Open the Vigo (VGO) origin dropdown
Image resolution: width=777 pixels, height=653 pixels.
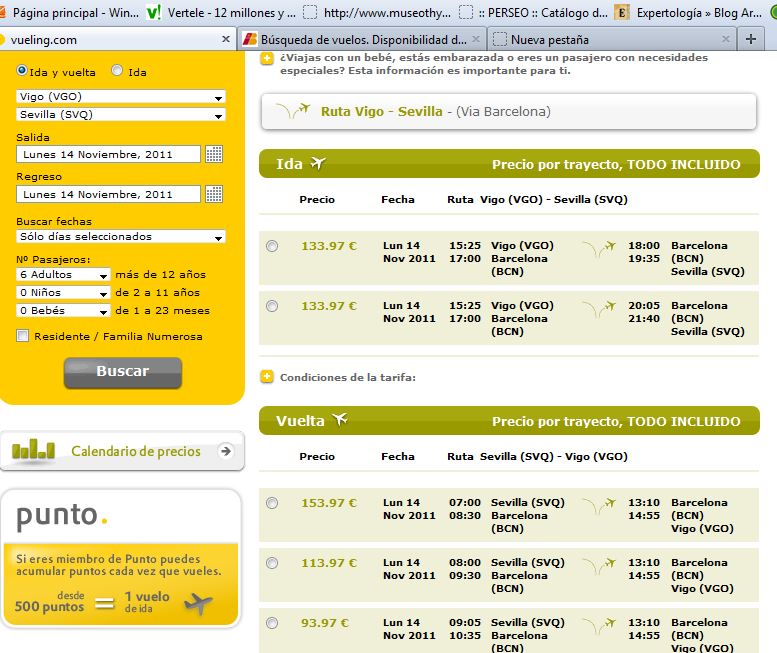point(121,96)
